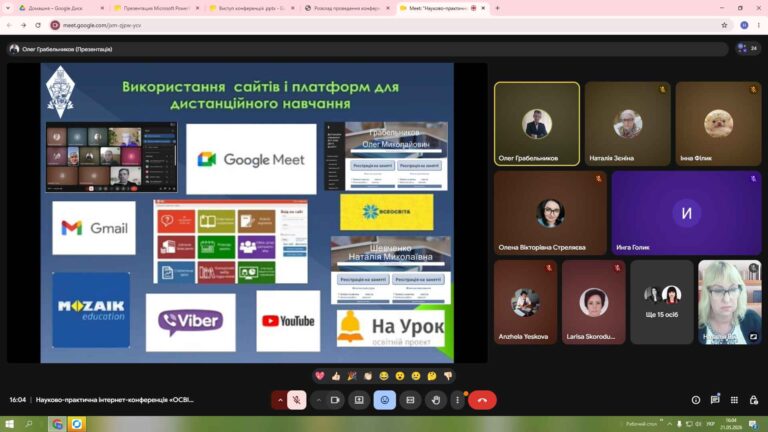Viewport: 768px width, 432px height.
Task: Send thumbs down reaction
Action: (x=448, y=376)
